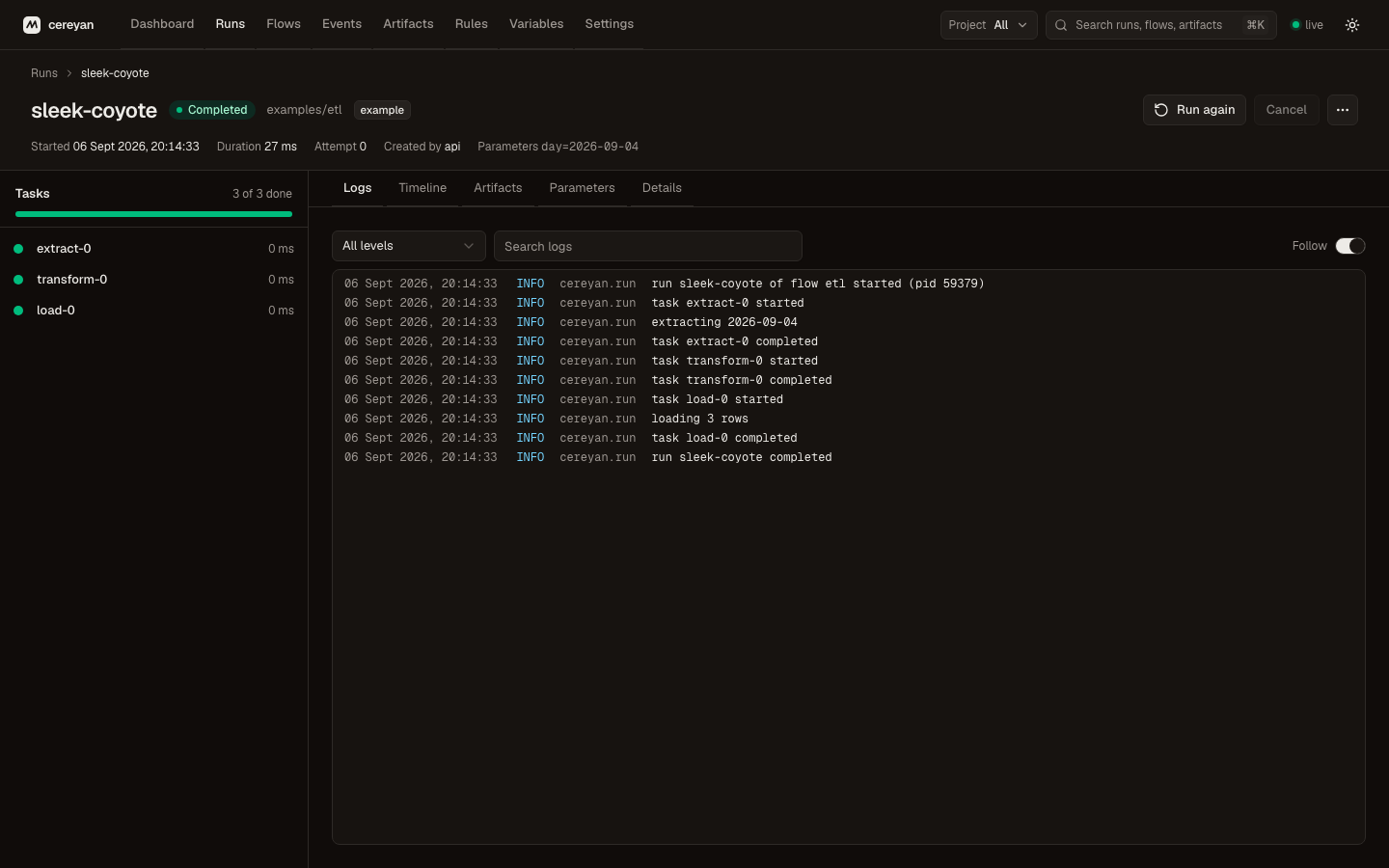Open the Flows nav item
This screenshot has height=868, width=1389.
(284, 24)
